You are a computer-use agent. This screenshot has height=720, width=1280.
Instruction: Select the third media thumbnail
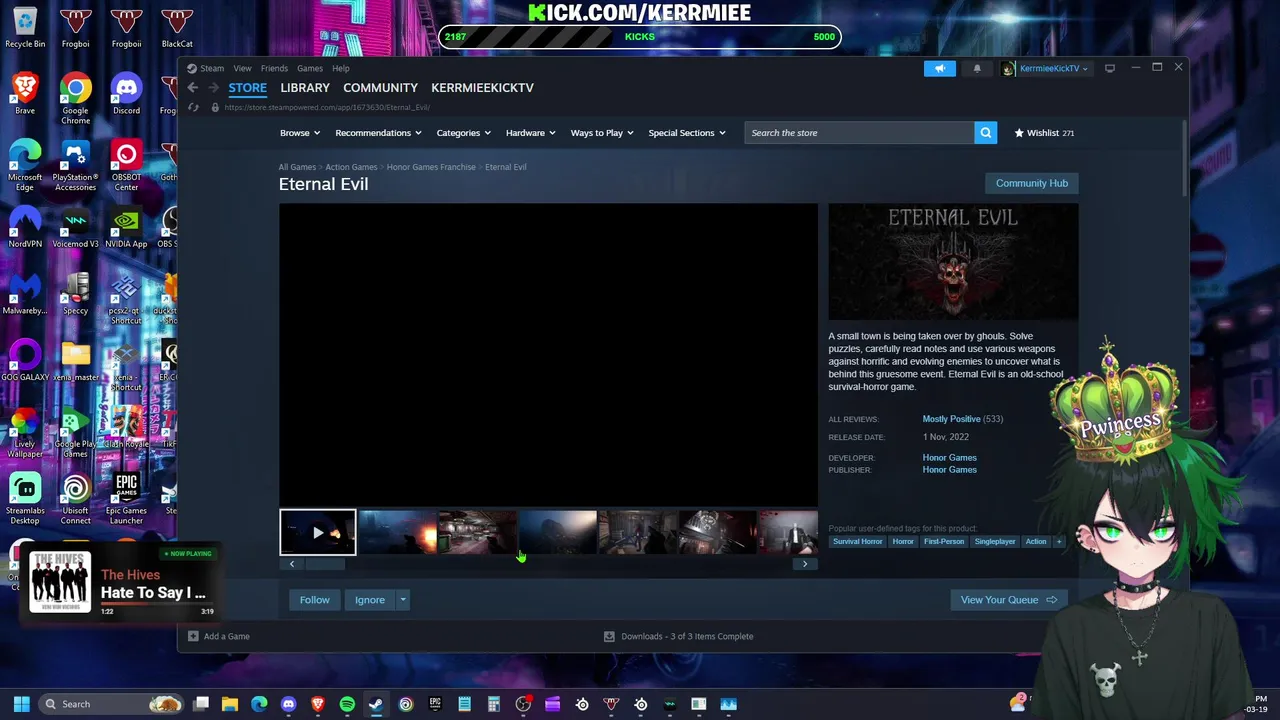tap(477, 533)
